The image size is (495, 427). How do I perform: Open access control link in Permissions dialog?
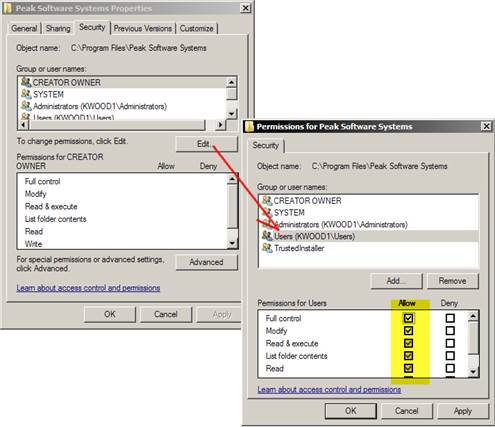tap(329, 389)
